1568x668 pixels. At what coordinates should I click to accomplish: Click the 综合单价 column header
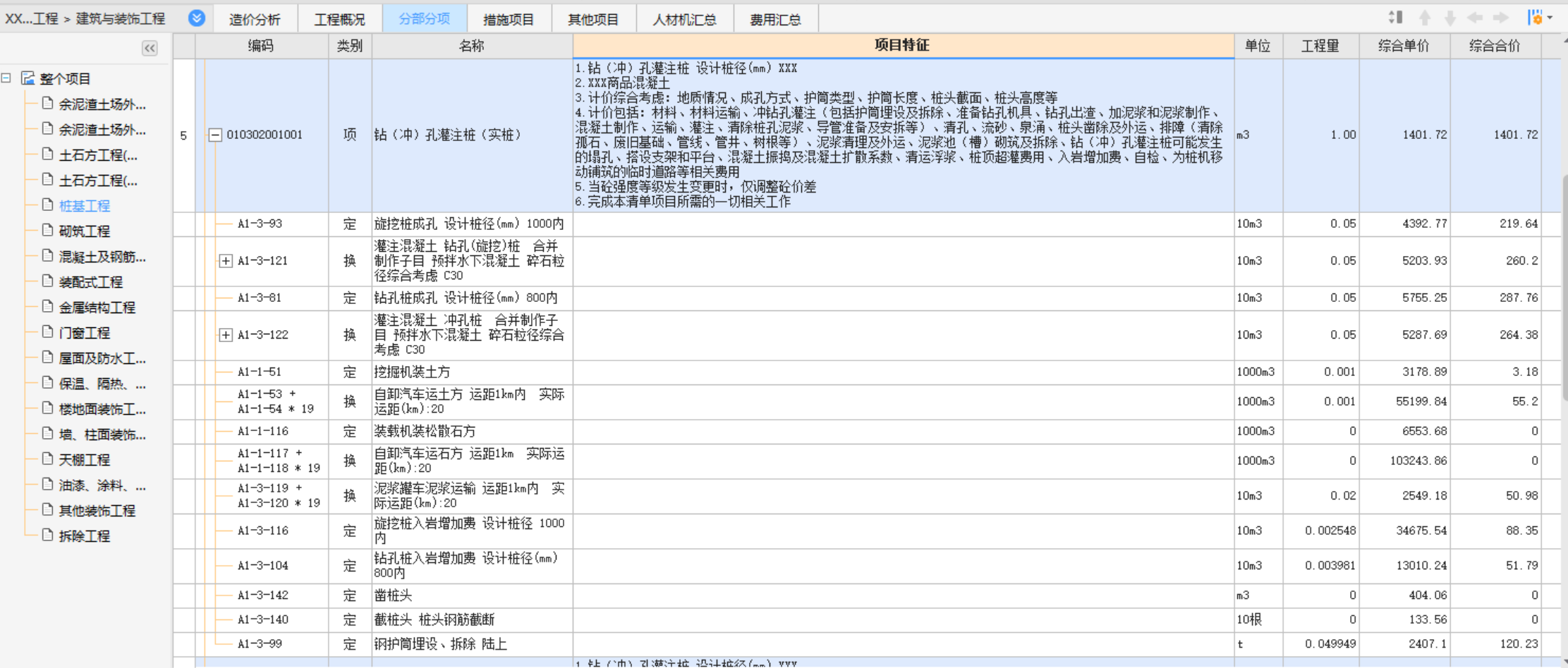click(1404, 46)
